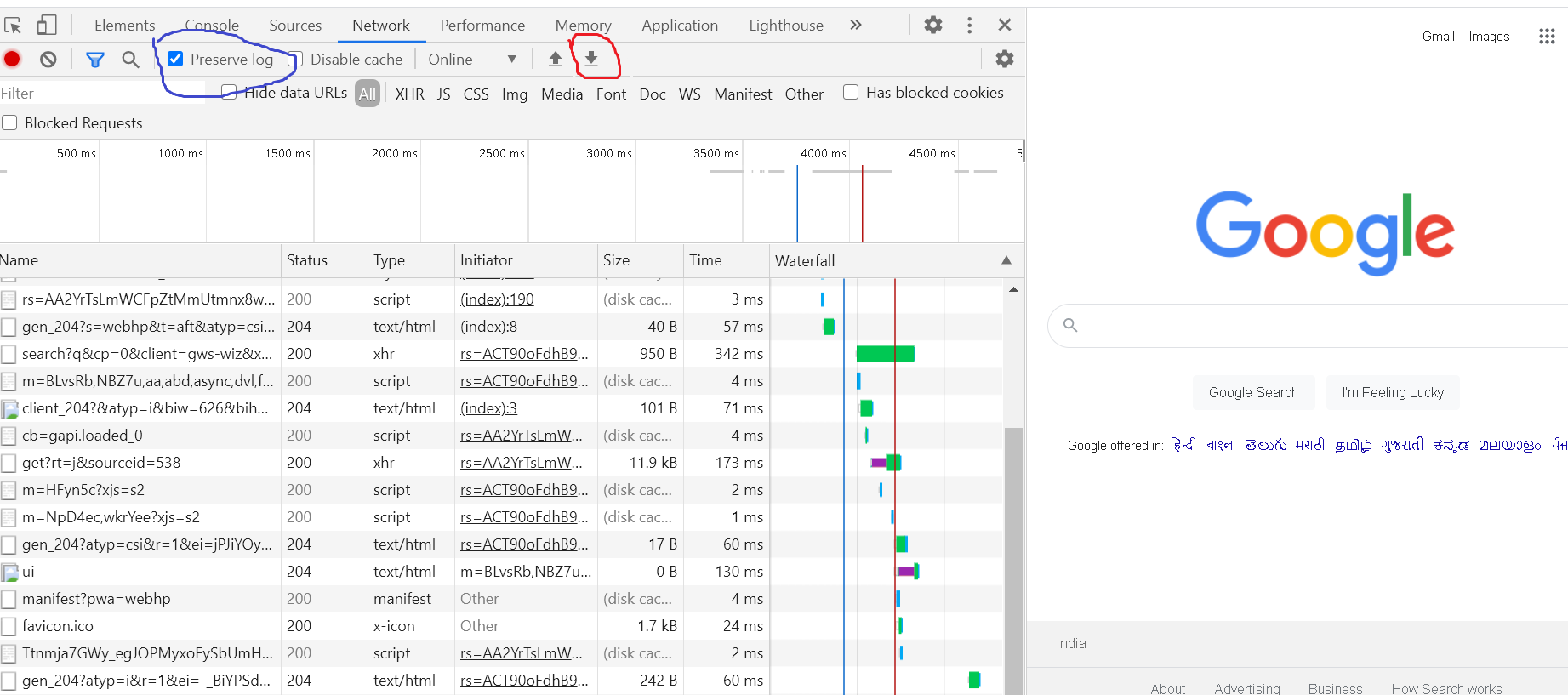The image size is (1568, 695).
Task: Sort by Size column header
Action: click(x=641, y=260)
